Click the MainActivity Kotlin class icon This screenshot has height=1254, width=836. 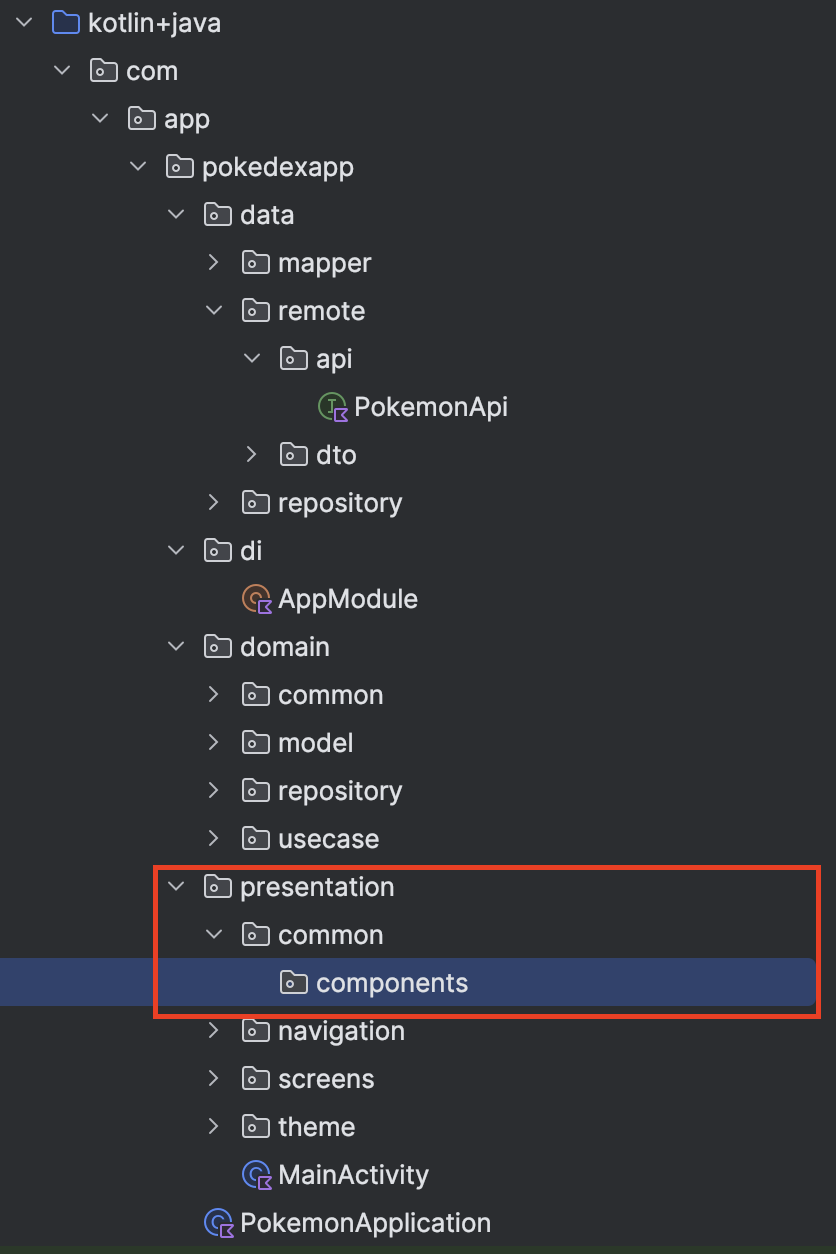tap(257, 1175)
